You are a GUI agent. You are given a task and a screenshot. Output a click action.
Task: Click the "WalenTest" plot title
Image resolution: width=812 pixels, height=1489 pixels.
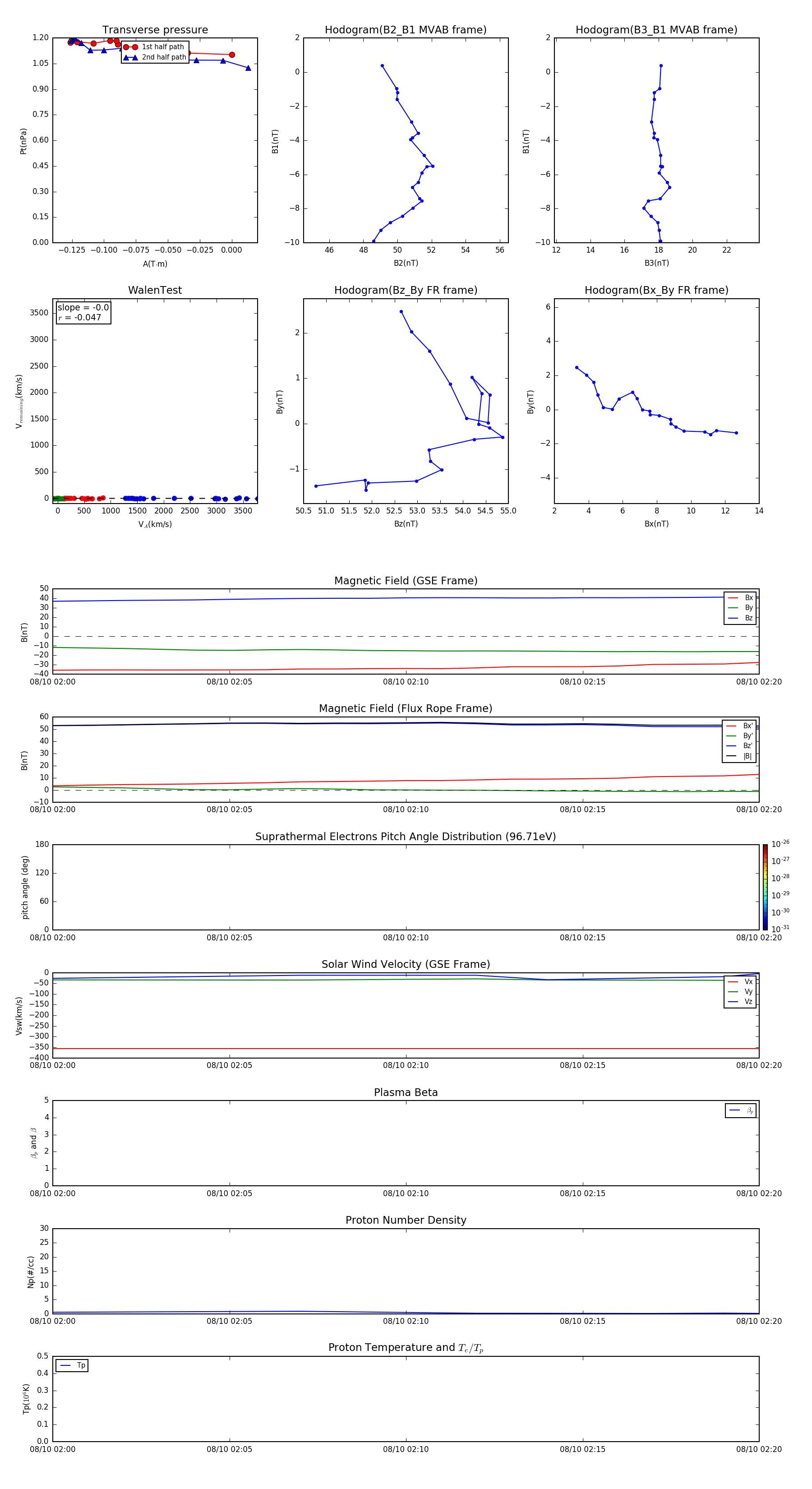pyautogui.click(x=155, y=290)
